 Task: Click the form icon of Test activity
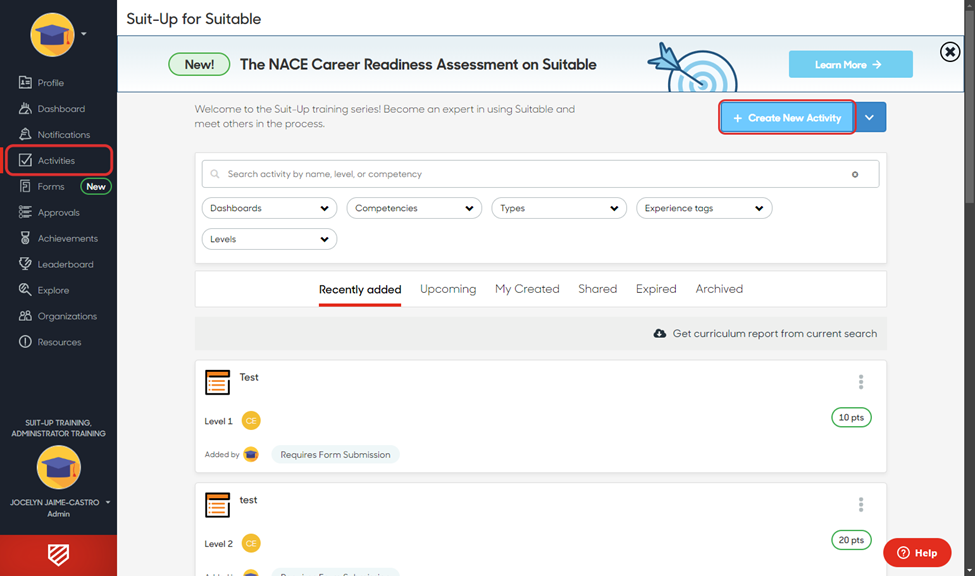tap(218, 383)
